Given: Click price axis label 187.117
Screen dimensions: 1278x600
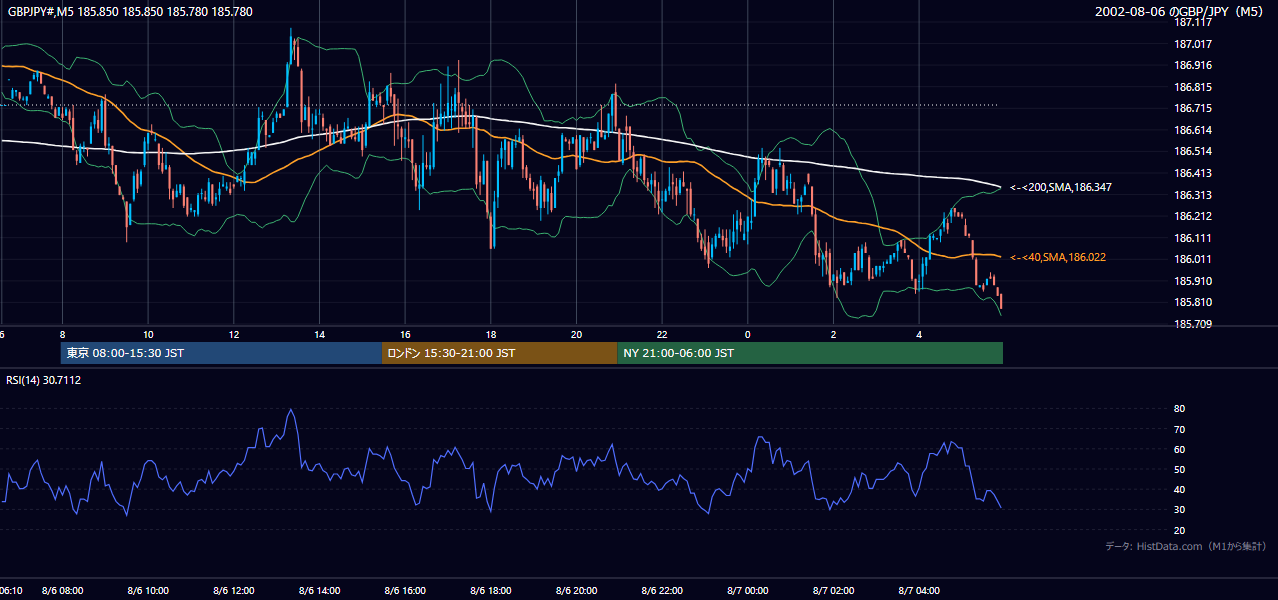Looking at the screenshot, I should pyautogui.click(x=1193, y=22).
